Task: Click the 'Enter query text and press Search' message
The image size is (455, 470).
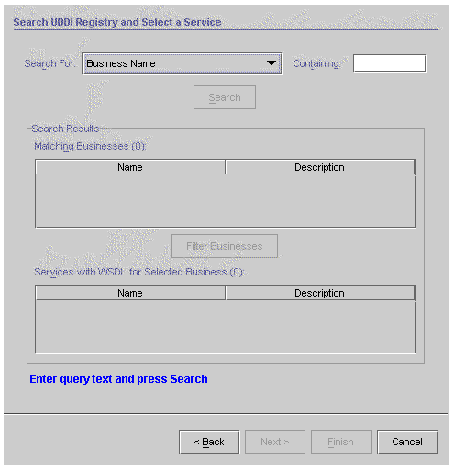Action: [118, 379]
